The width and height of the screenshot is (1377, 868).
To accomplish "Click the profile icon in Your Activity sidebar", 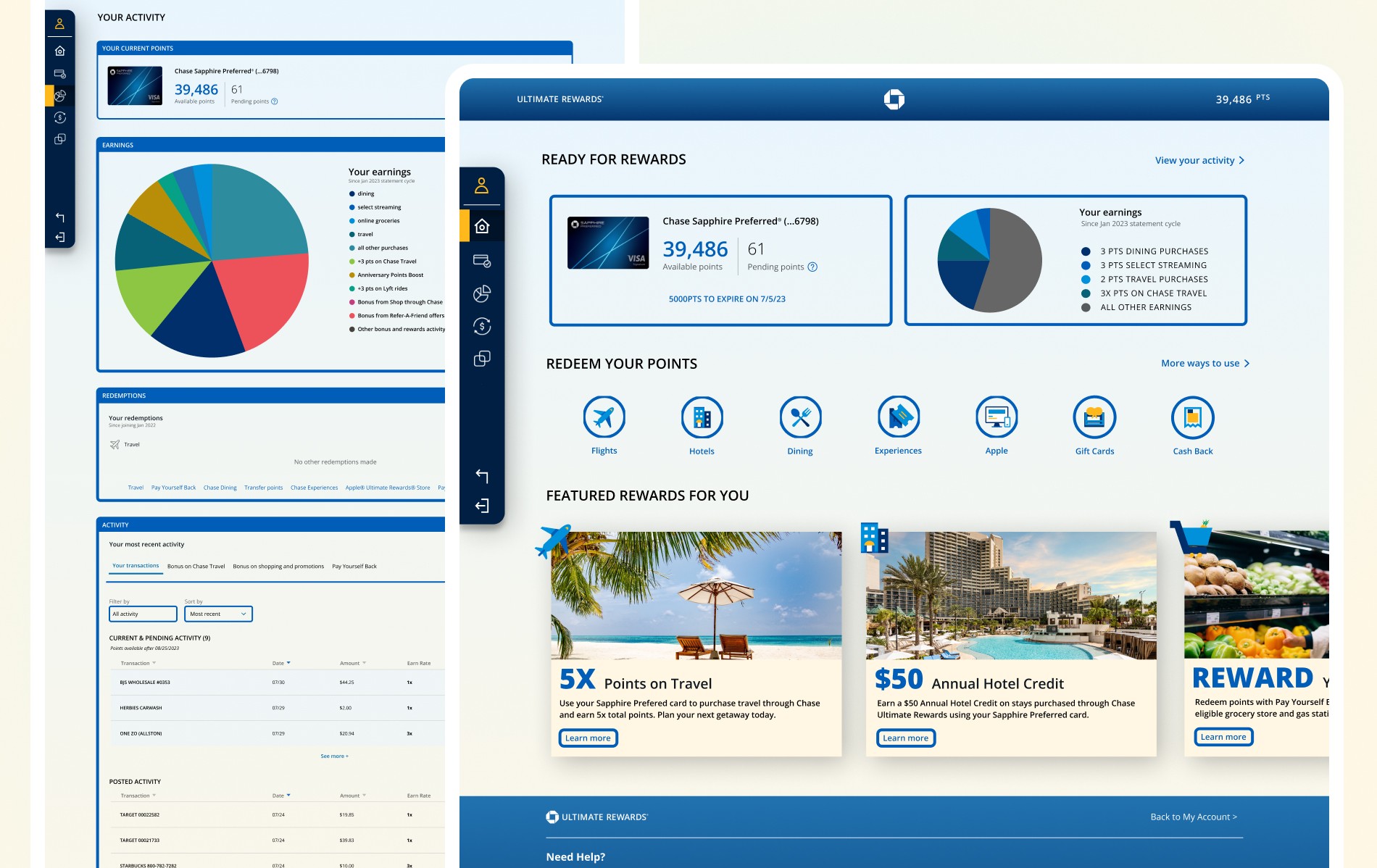I will click(60, 23).
